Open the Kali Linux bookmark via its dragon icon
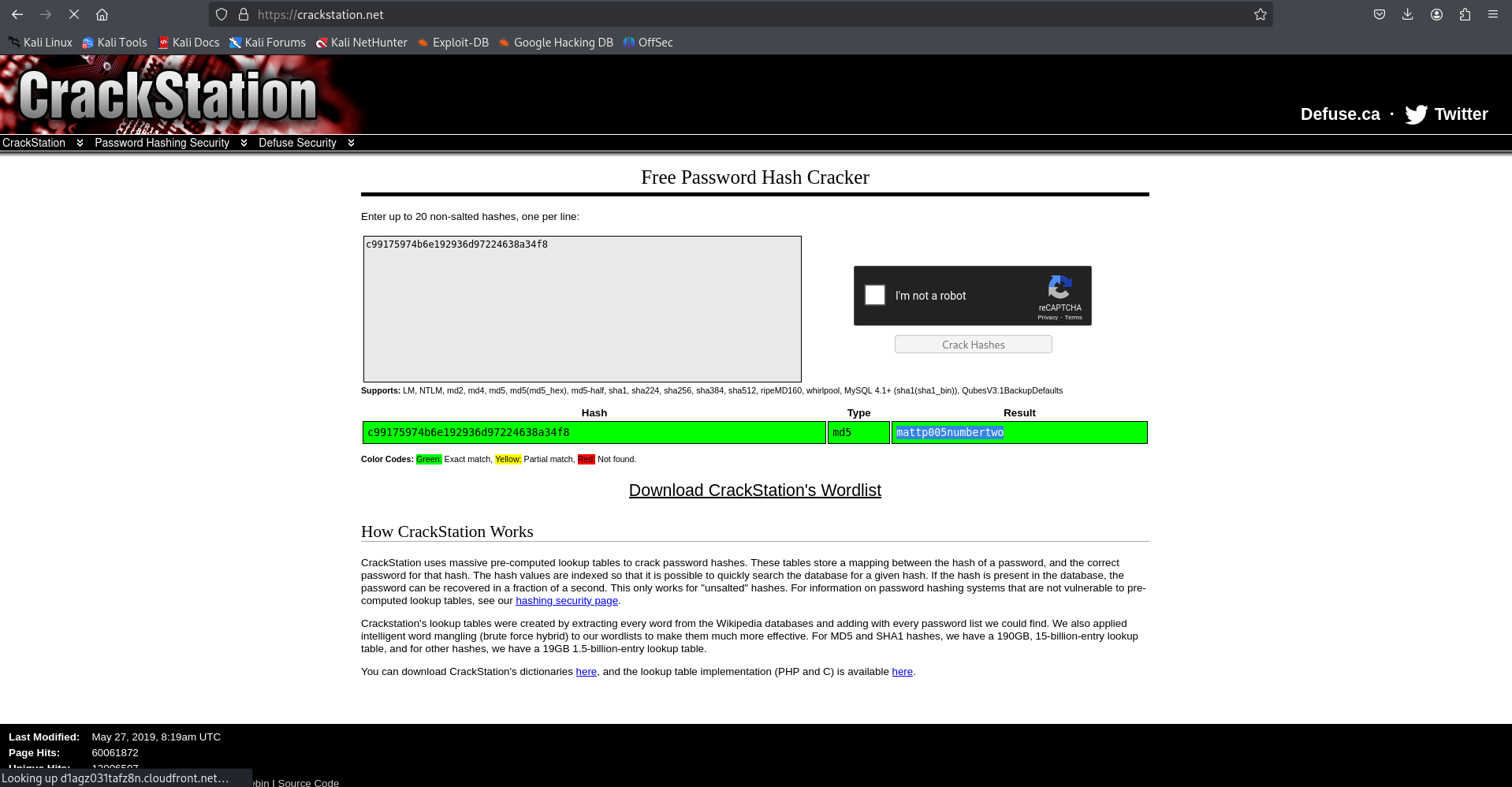 point(13,43)
